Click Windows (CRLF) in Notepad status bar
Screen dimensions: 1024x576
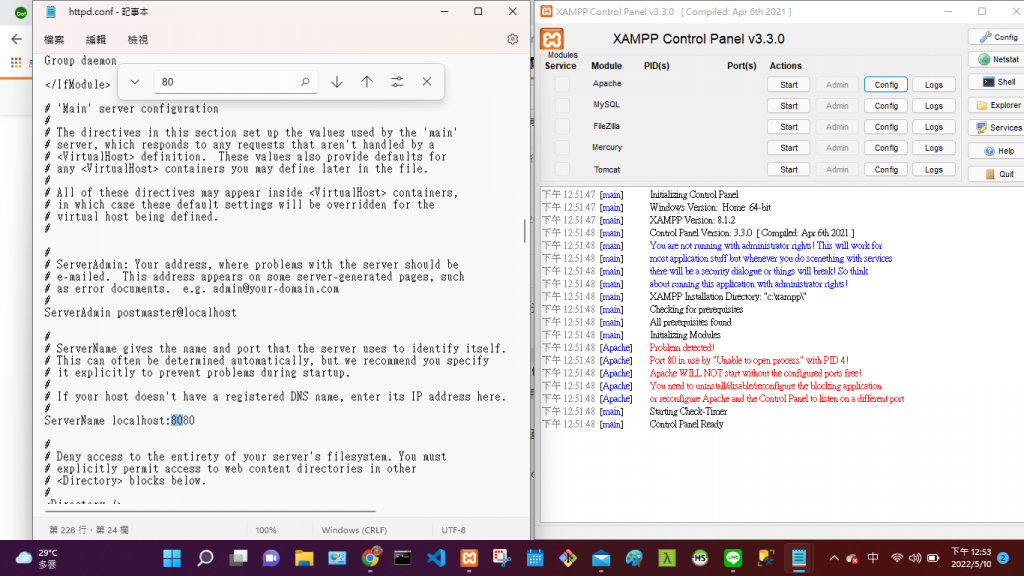(x=354, y=530)
